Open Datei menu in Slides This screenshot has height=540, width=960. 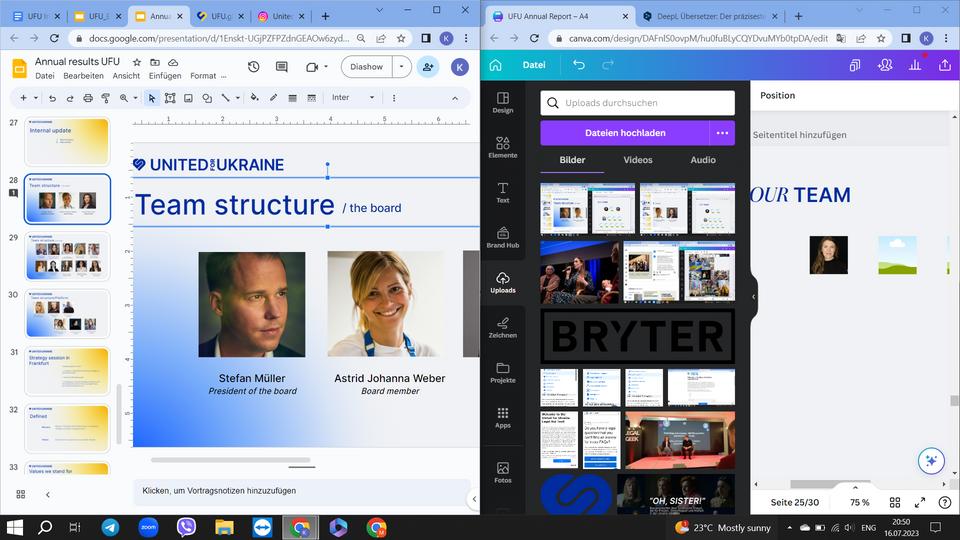coord(45,76)
